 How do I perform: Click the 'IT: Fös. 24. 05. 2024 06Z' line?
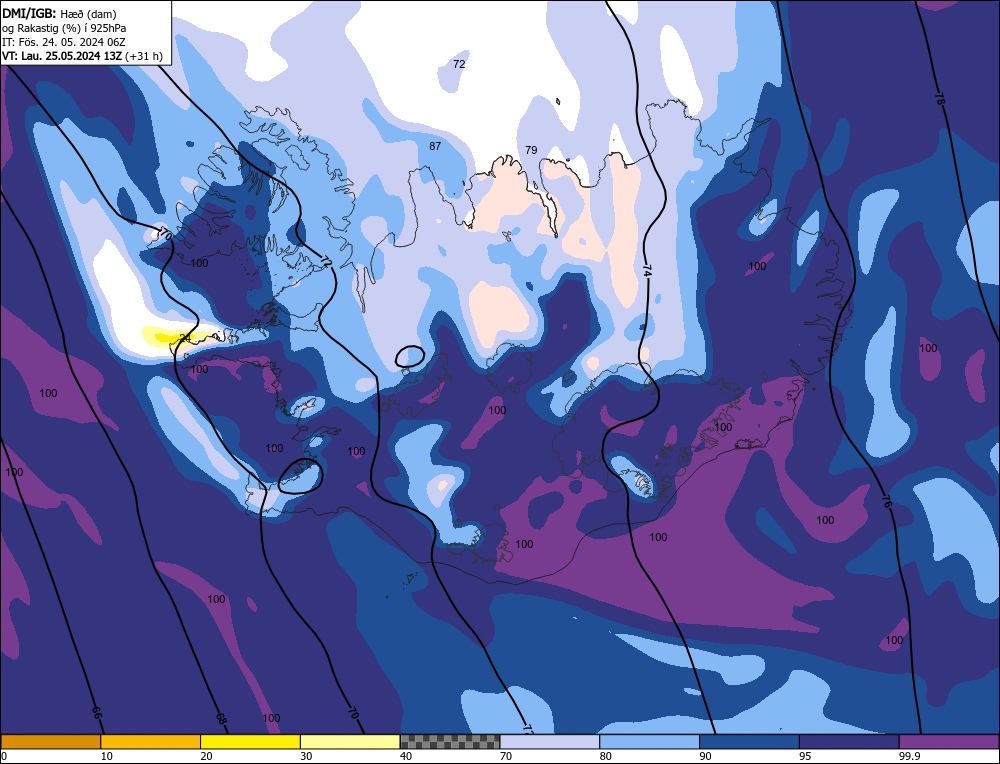pyautogui.click(x=64, y=42)
